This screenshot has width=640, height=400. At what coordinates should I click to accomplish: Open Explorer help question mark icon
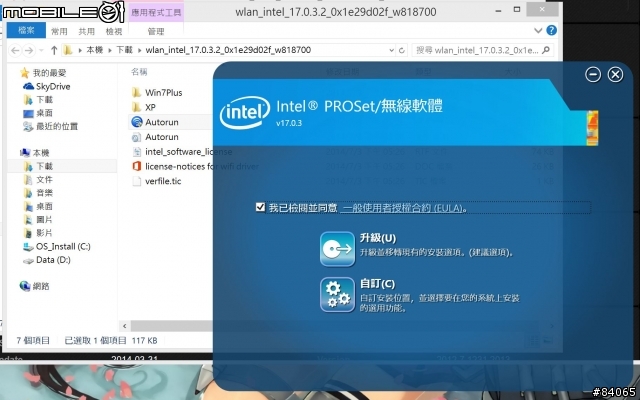[x=551, y=30]
